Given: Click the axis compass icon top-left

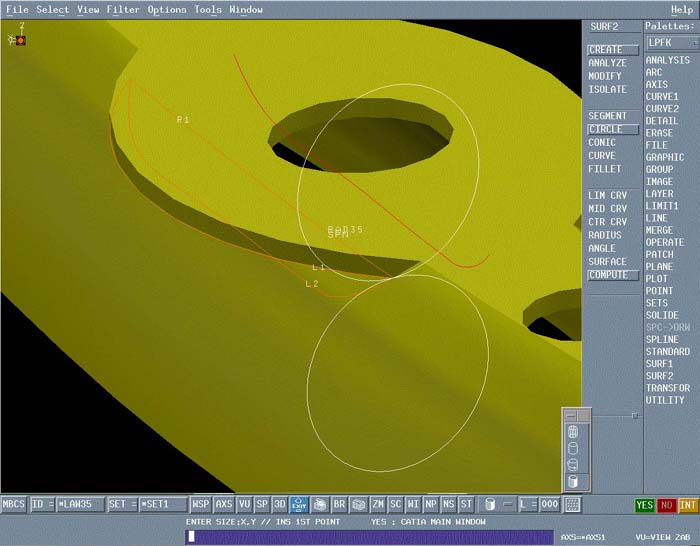Looking at the screenshot, I should (19, 39).
